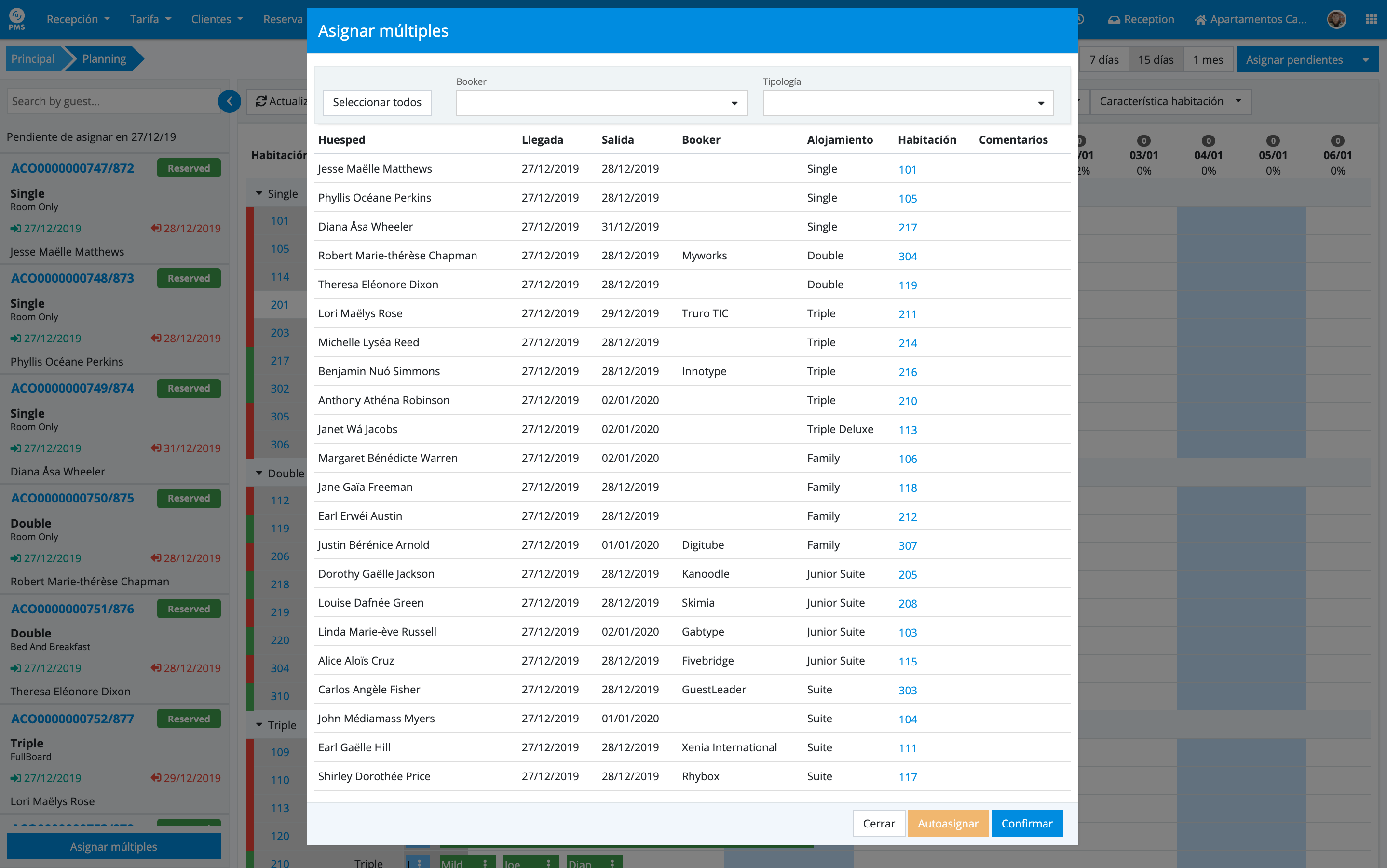Click the Apartamentos home icon

[x=1200, y=20]
